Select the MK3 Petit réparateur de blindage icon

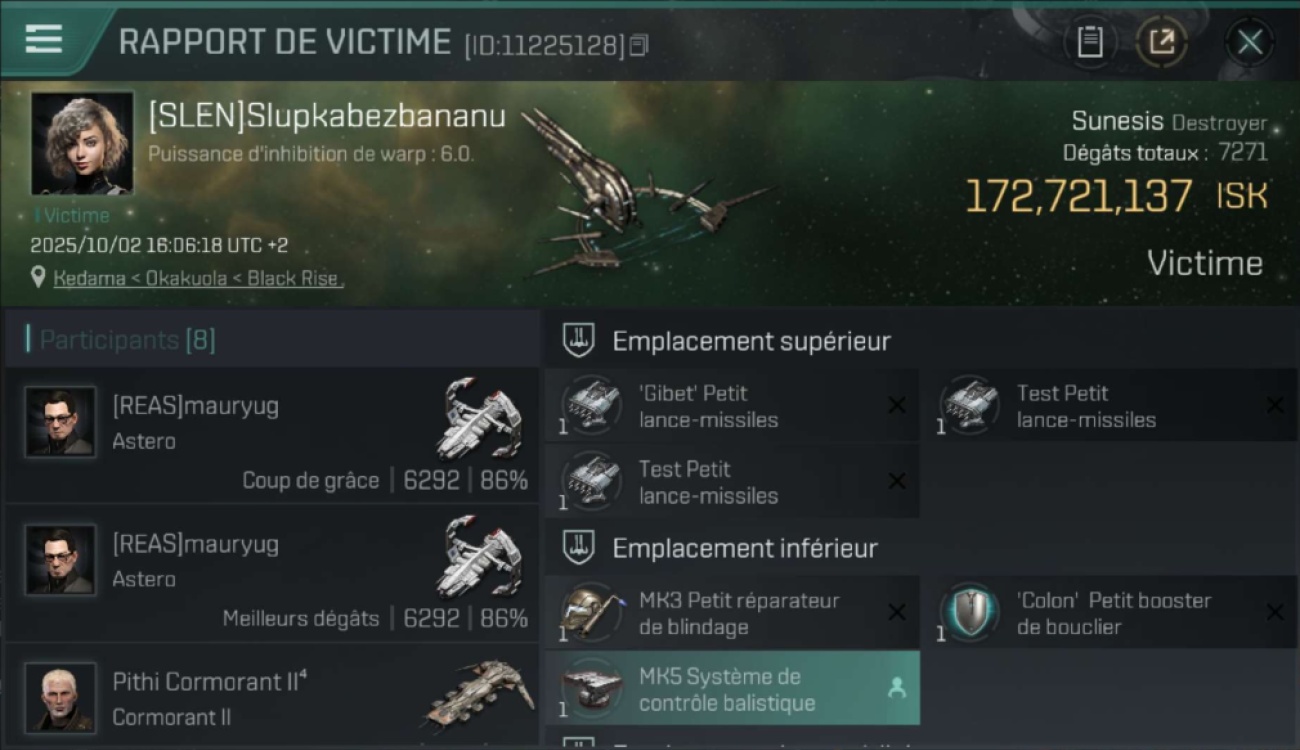[x=591, y=612]
